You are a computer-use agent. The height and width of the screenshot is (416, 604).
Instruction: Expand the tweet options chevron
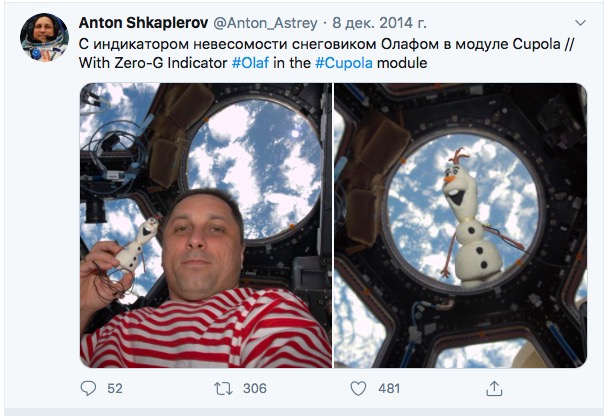tap(580, 23)
